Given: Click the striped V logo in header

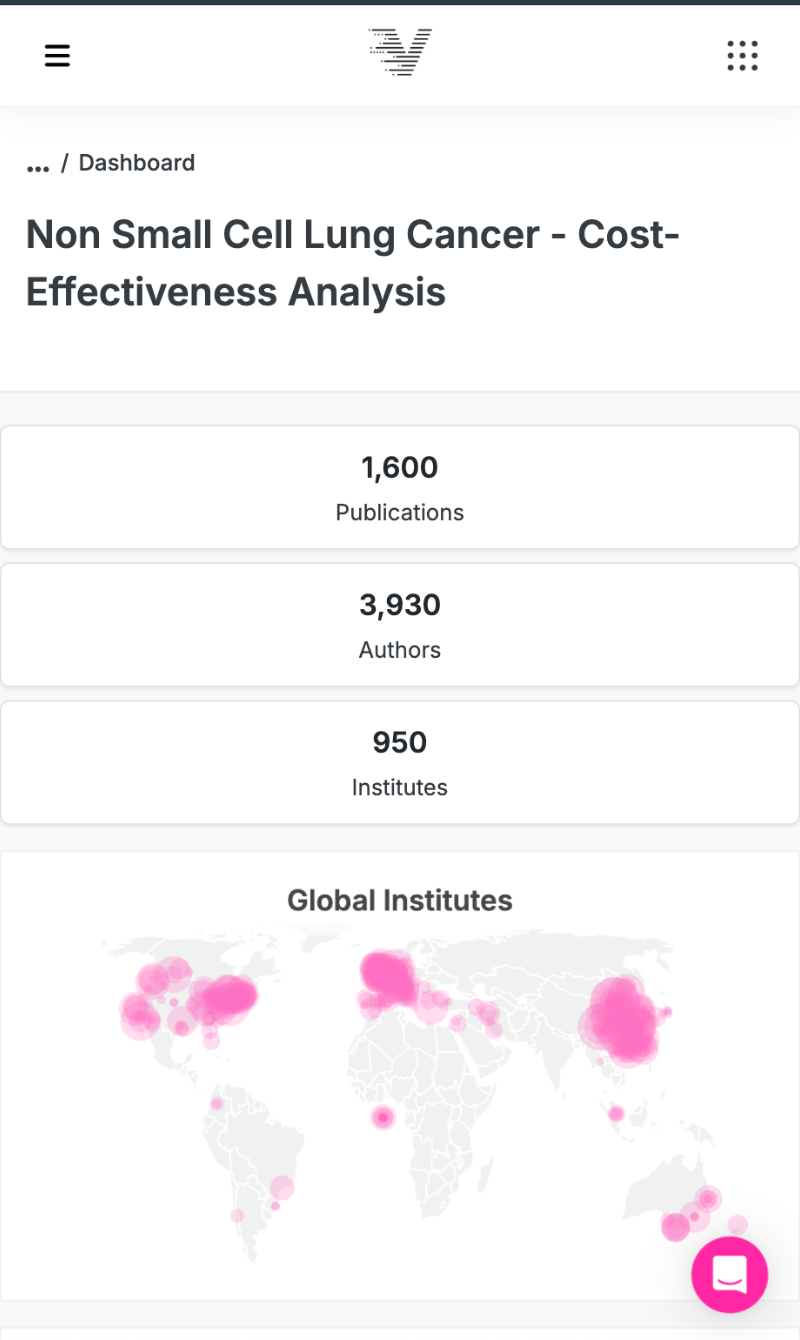Looking at the screenshot, I should click(x=400, y=53).
